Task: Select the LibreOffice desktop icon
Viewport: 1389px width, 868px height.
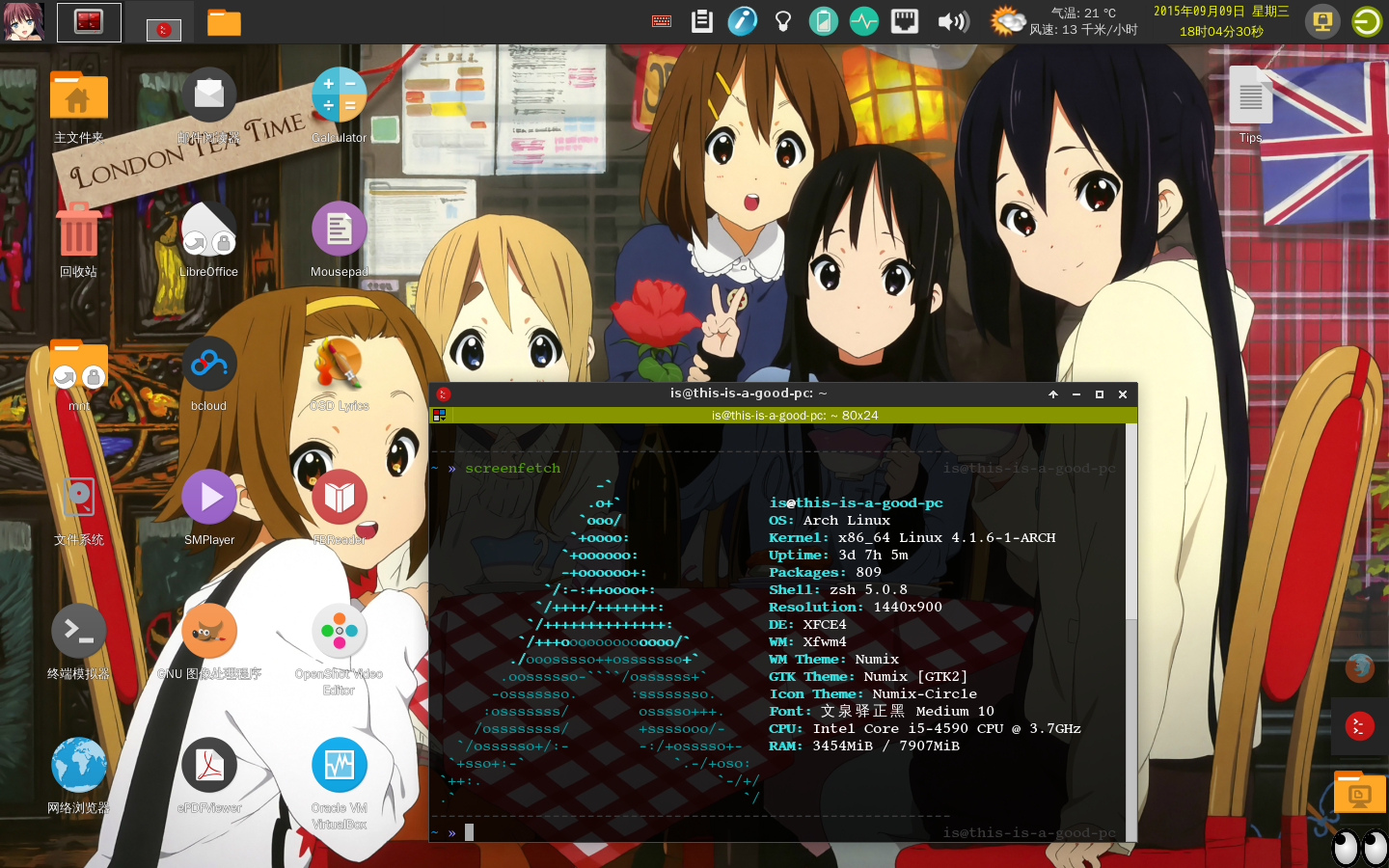Action: click(x=209, y=229)
